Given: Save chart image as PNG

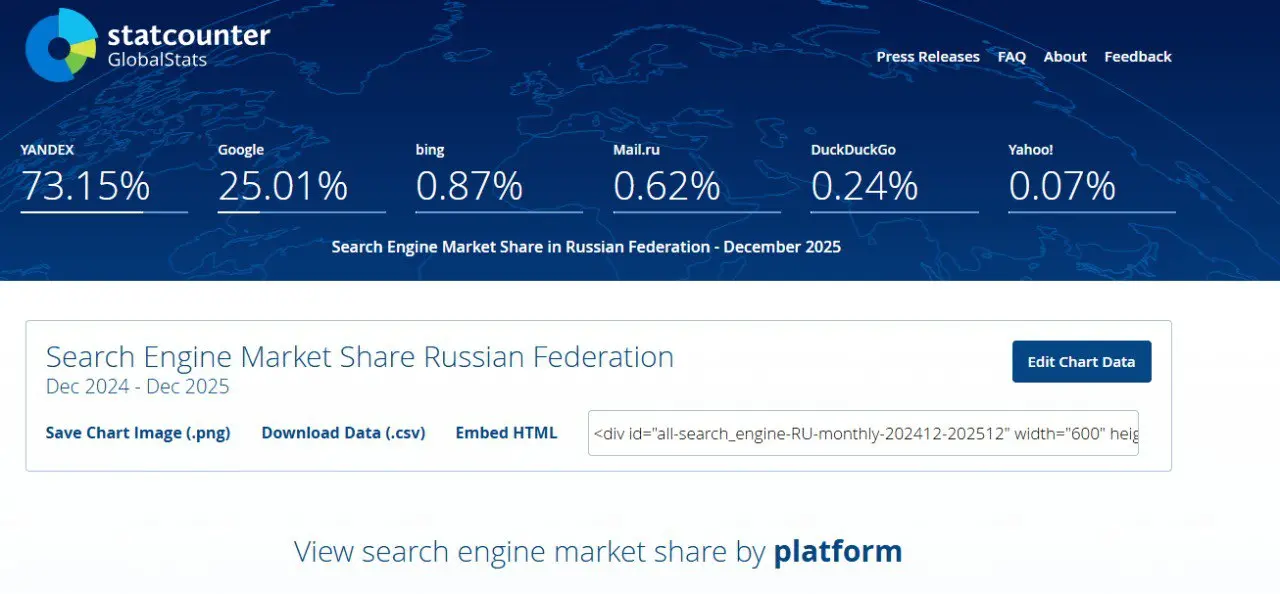Looking at the screenshot, I should click(x=138, y=433).
